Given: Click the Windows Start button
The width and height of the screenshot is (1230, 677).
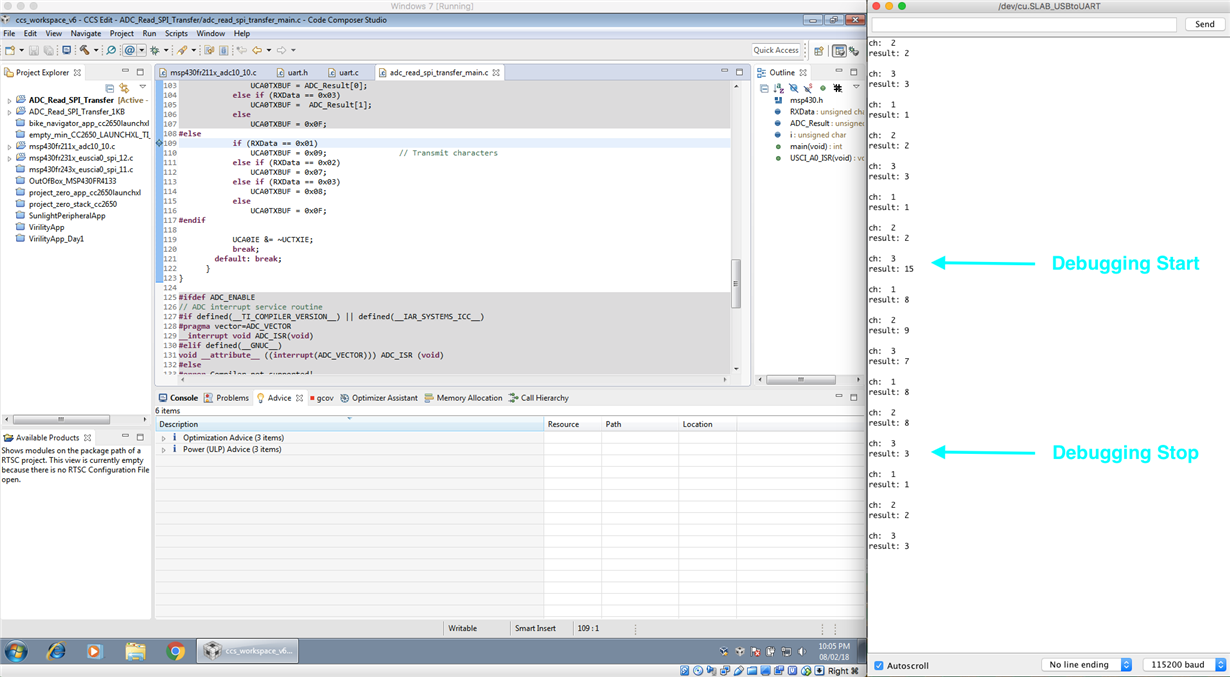Looking at the screenshot, I should pos(16,651).
